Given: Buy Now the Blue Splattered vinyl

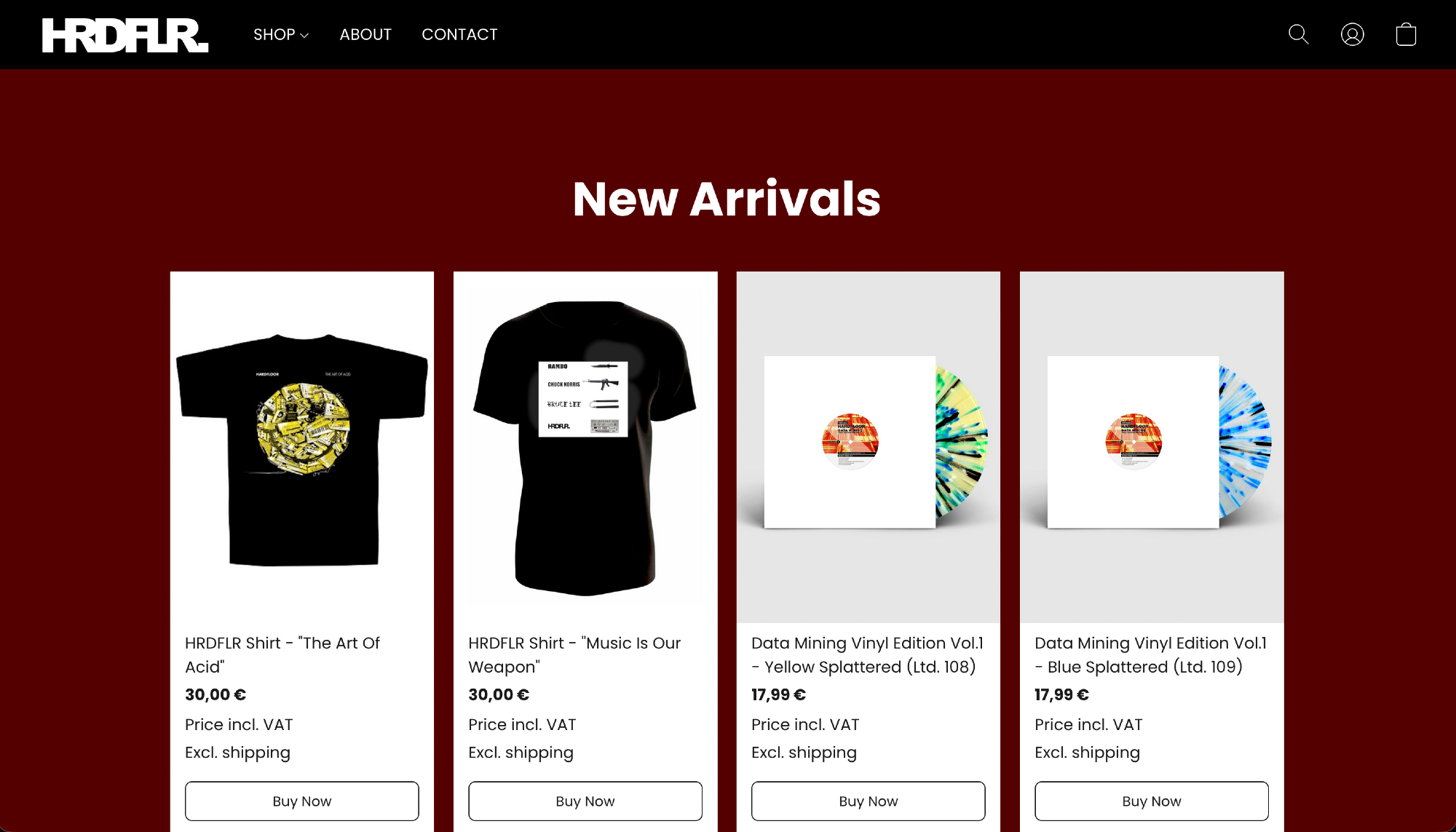Looking at the screenshot, I should [1152, 801].
